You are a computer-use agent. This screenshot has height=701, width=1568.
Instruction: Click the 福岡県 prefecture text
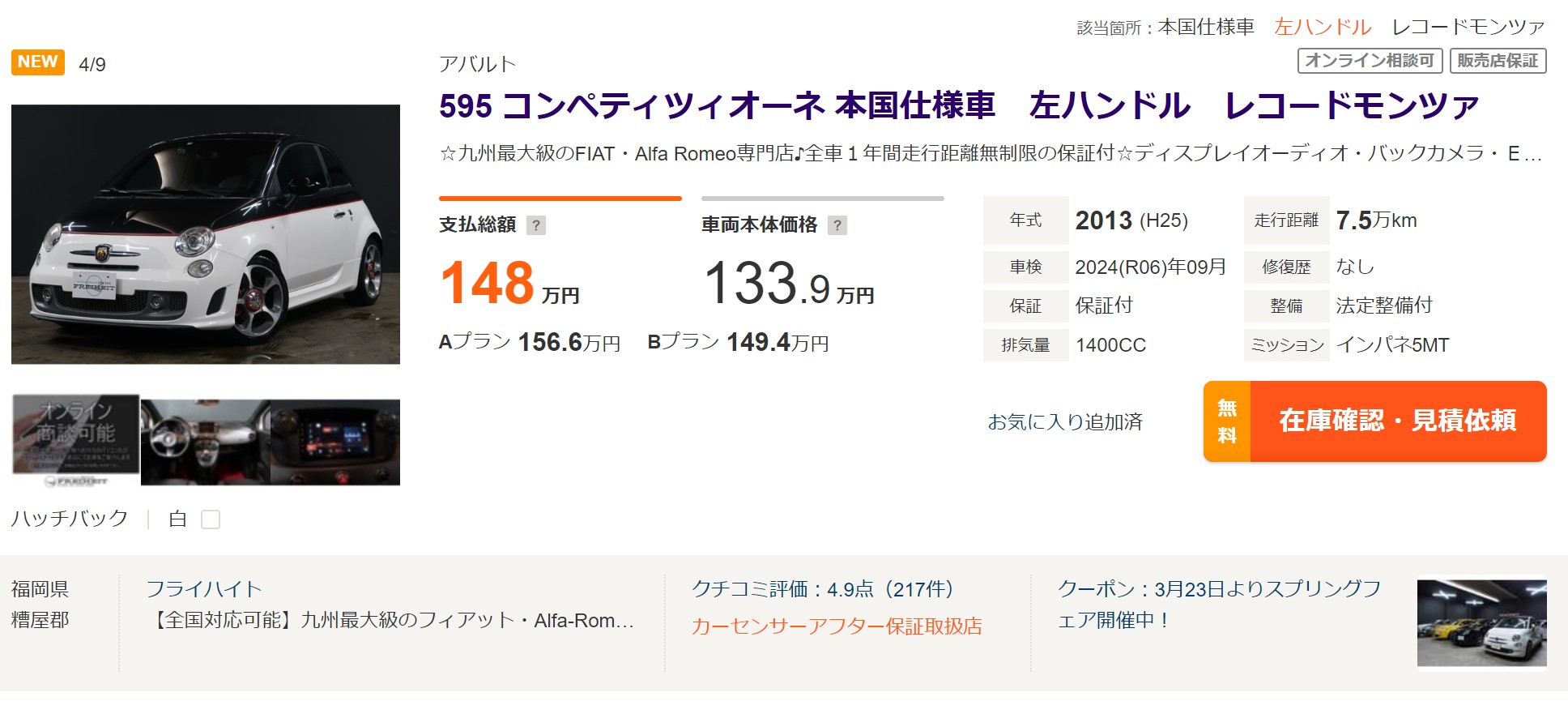pos(40,589)
